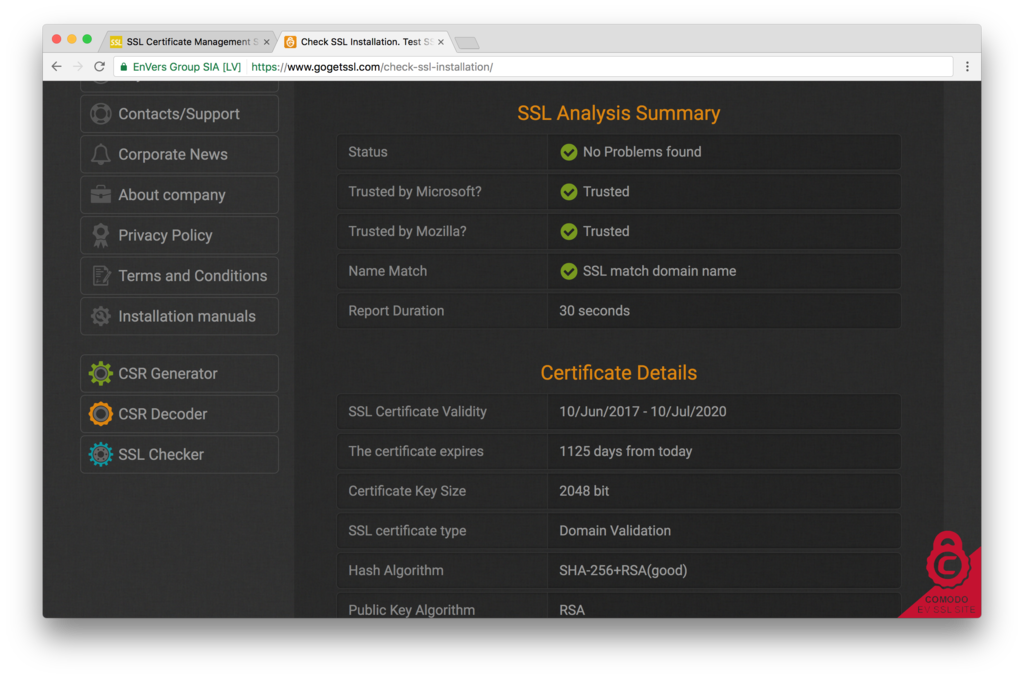This screenshot has width=1024, height=679.
Task: Go back with the browser back arrow
Action: click(57, 67)
